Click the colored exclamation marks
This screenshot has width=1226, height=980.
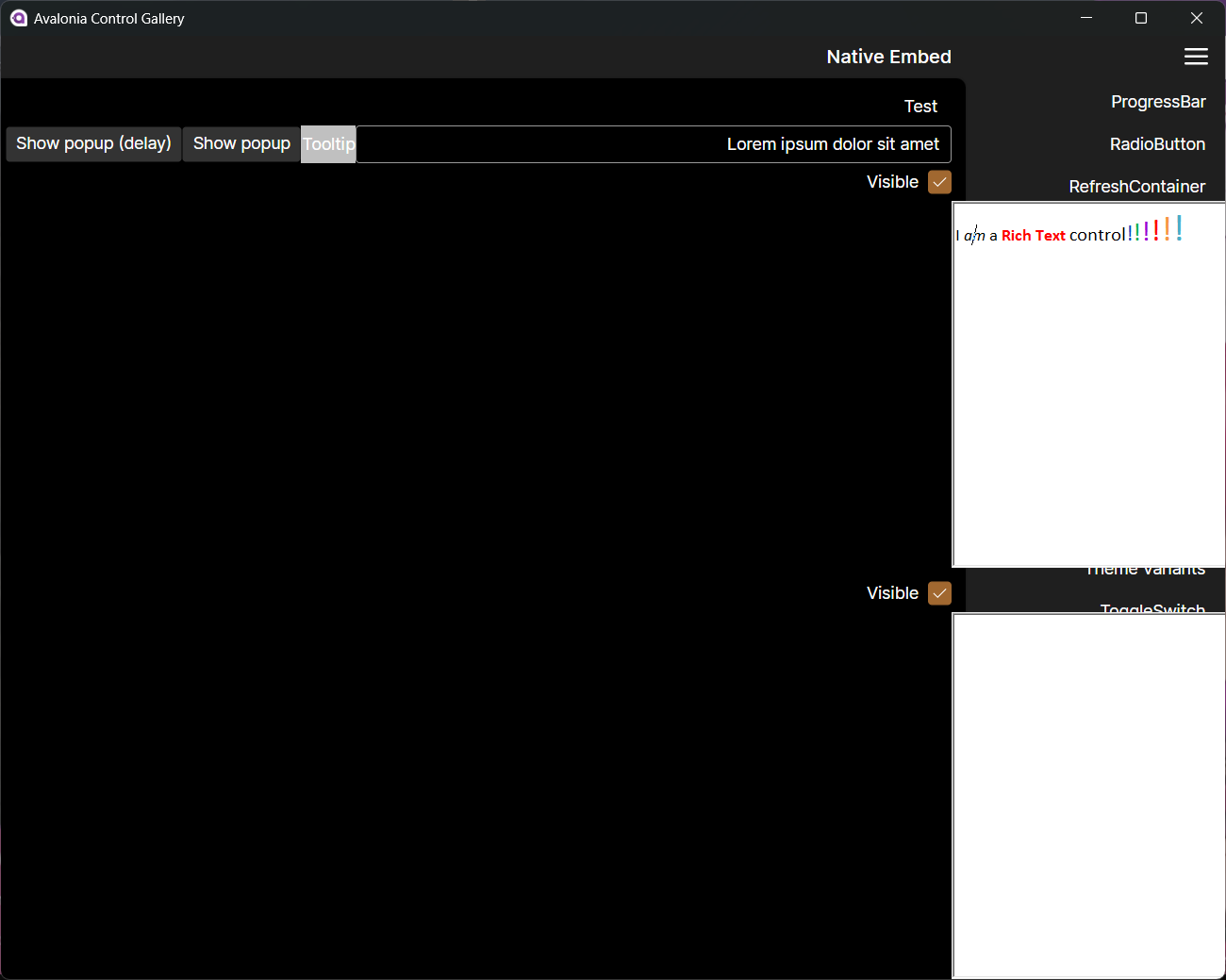point(1154,229)
